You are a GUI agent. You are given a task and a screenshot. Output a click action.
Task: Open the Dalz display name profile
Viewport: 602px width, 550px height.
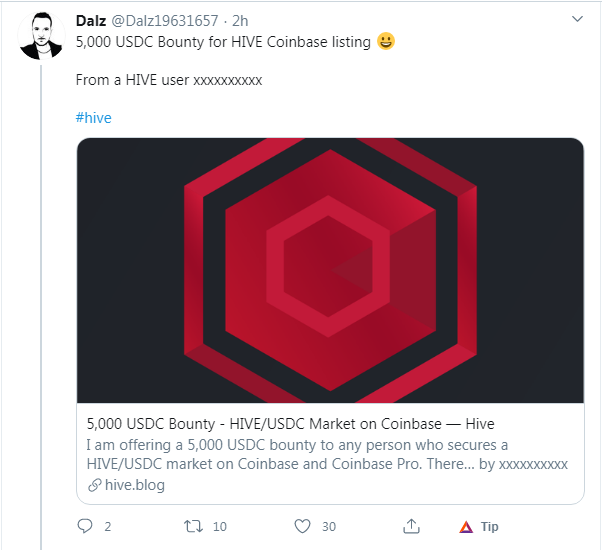pyautogui.click(x=91, y=21)
